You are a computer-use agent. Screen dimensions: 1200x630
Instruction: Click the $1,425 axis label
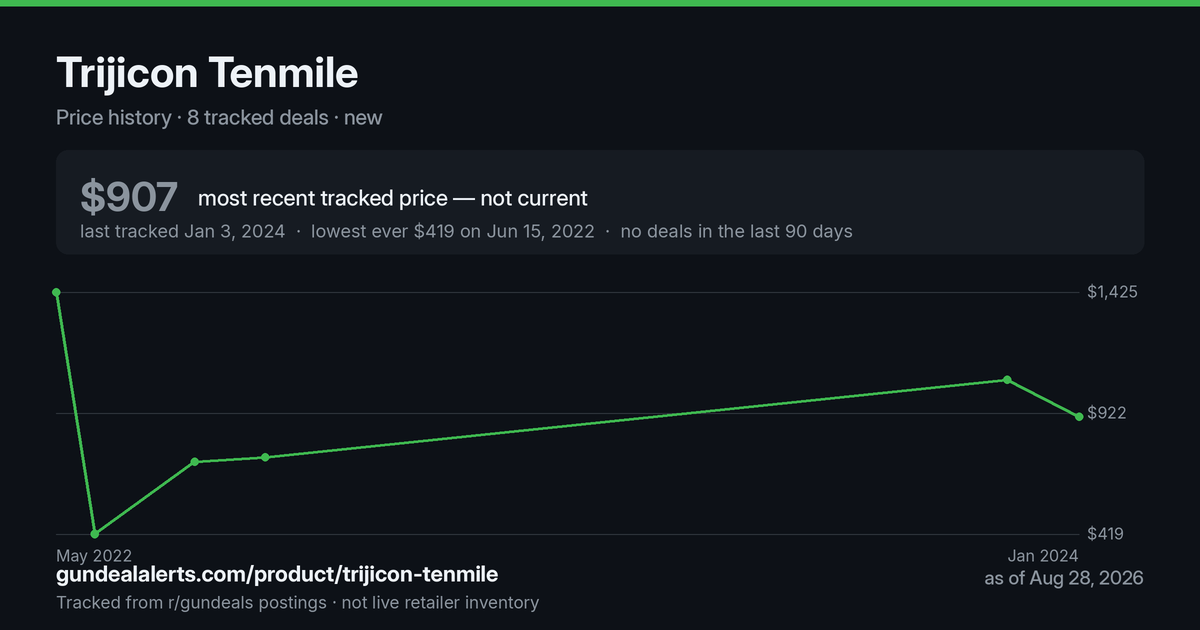click(x=1112, y=292)
